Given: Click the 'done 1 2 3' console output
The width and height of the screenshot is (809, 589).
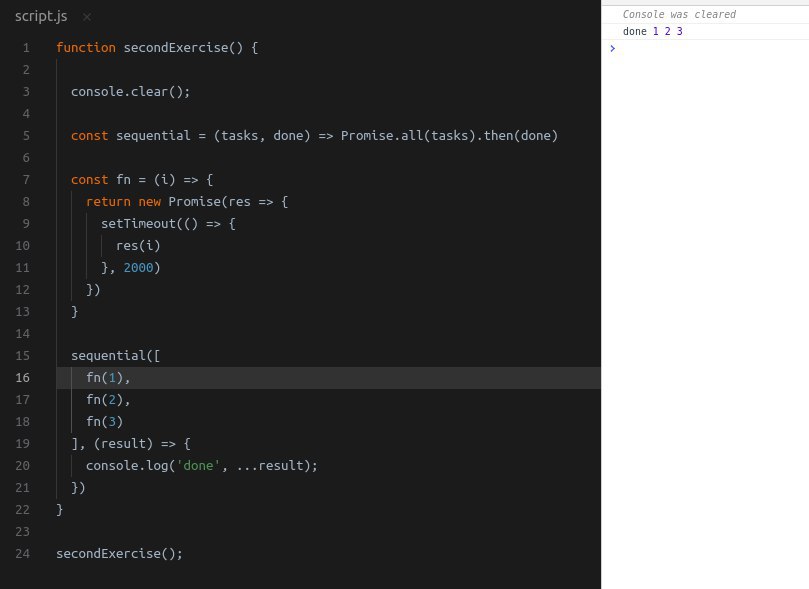Looking at the screenshot, I should pos(653,31).
